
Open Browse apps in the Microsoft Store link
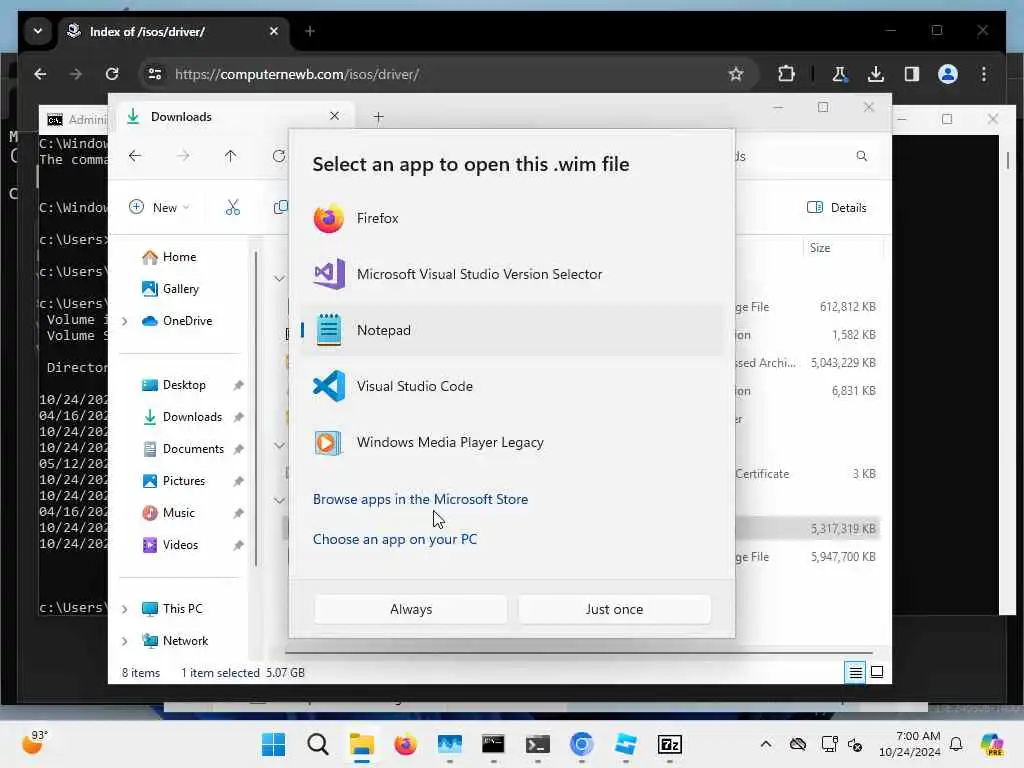click(420, 499)
